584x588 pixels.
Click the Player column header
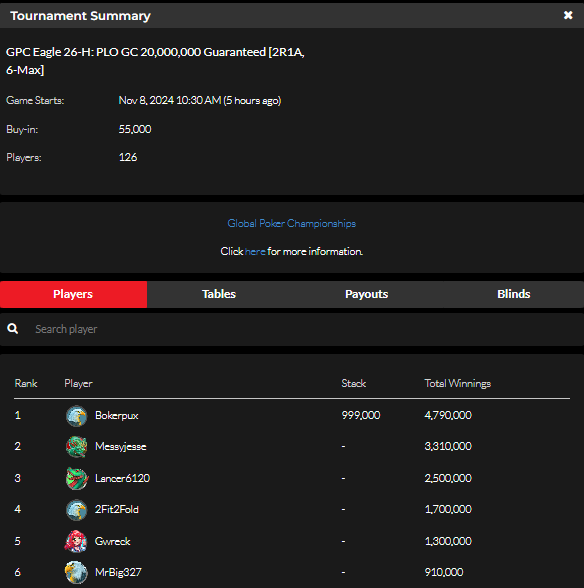[x=78, y=383]
